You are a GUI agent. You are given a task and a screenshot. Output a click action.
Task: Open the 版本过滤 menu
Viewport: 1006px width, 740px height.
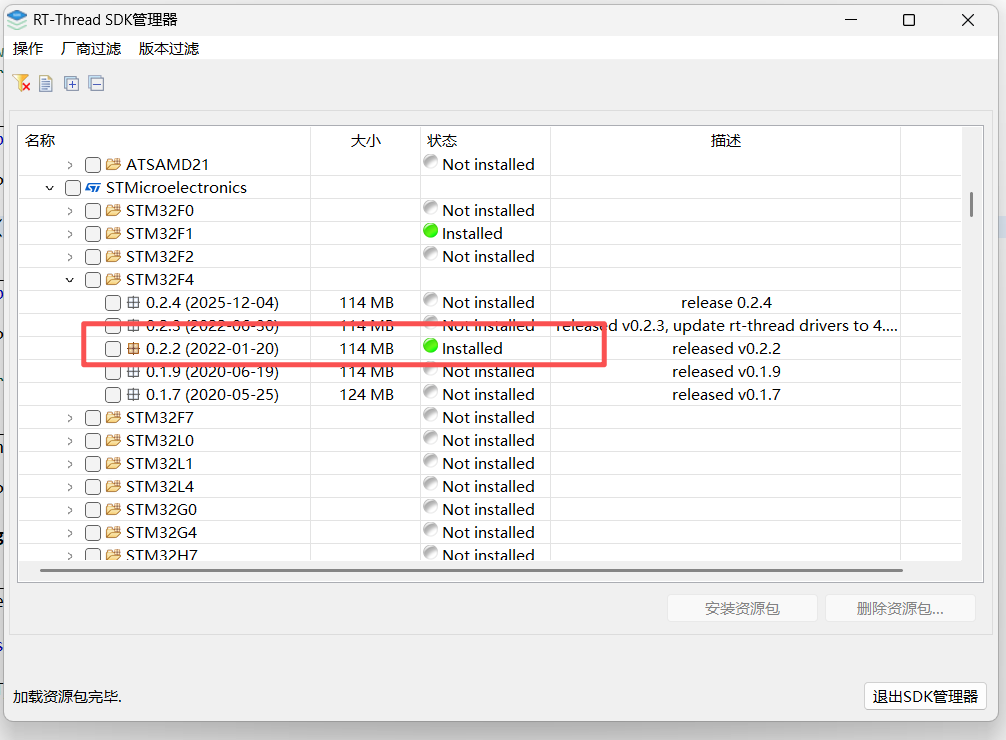click(169, 49)
